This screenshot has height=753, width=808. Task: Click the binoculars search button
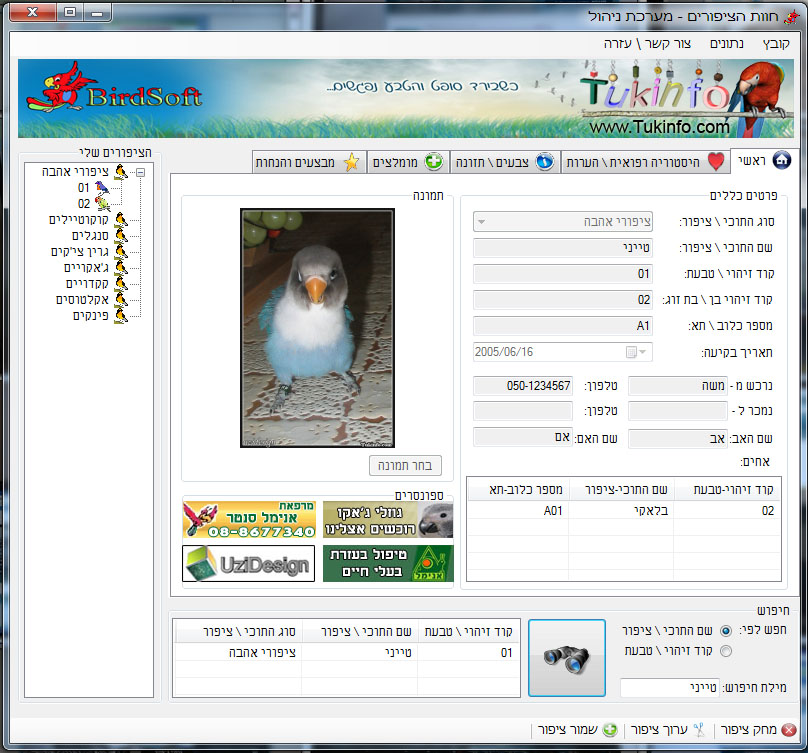click(566, 657)
